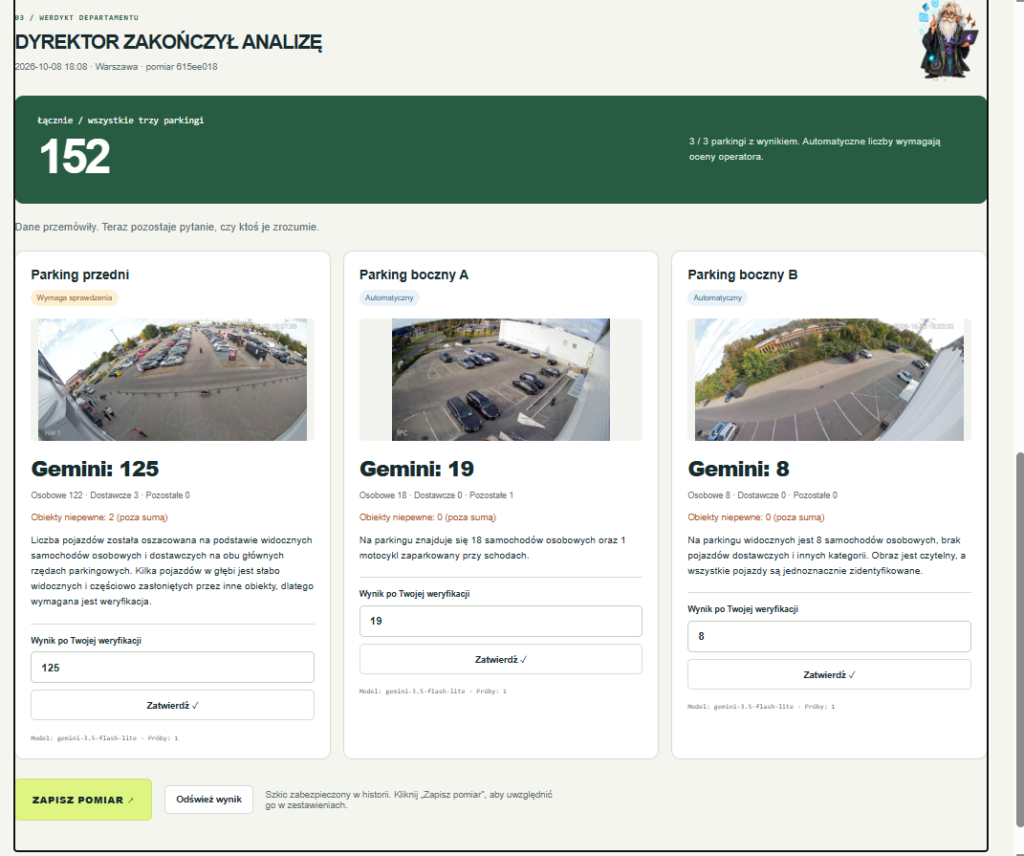Click the "DYREKTOR ZAKOŃCZYŁ ANALIZĘ" heading

[168, 42]
